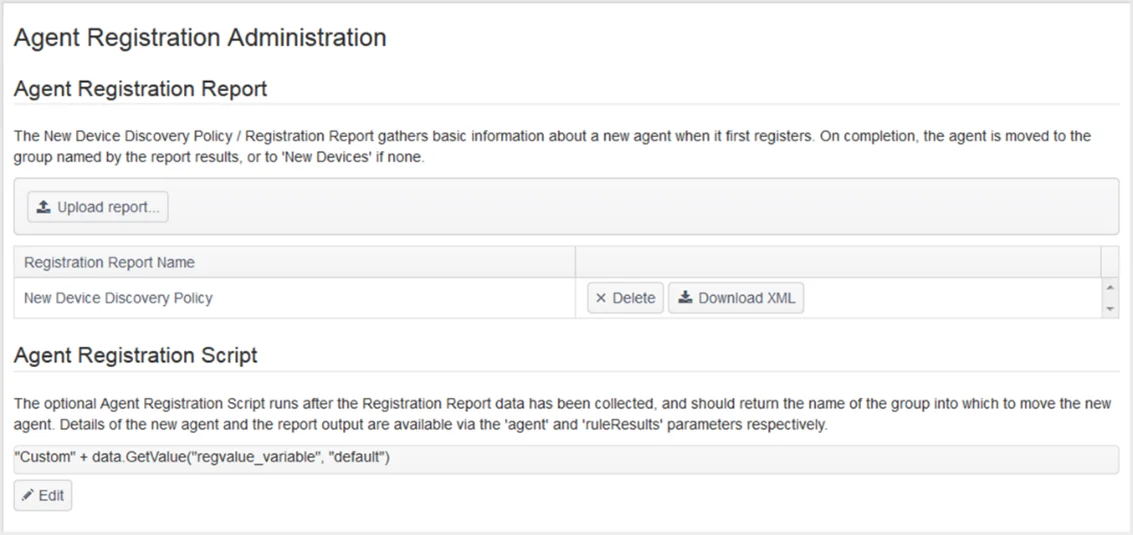The height and width of the screenshot is (535, 1133).
Task: Sort by Registration Report Name column header
Action: coord(110,262)
